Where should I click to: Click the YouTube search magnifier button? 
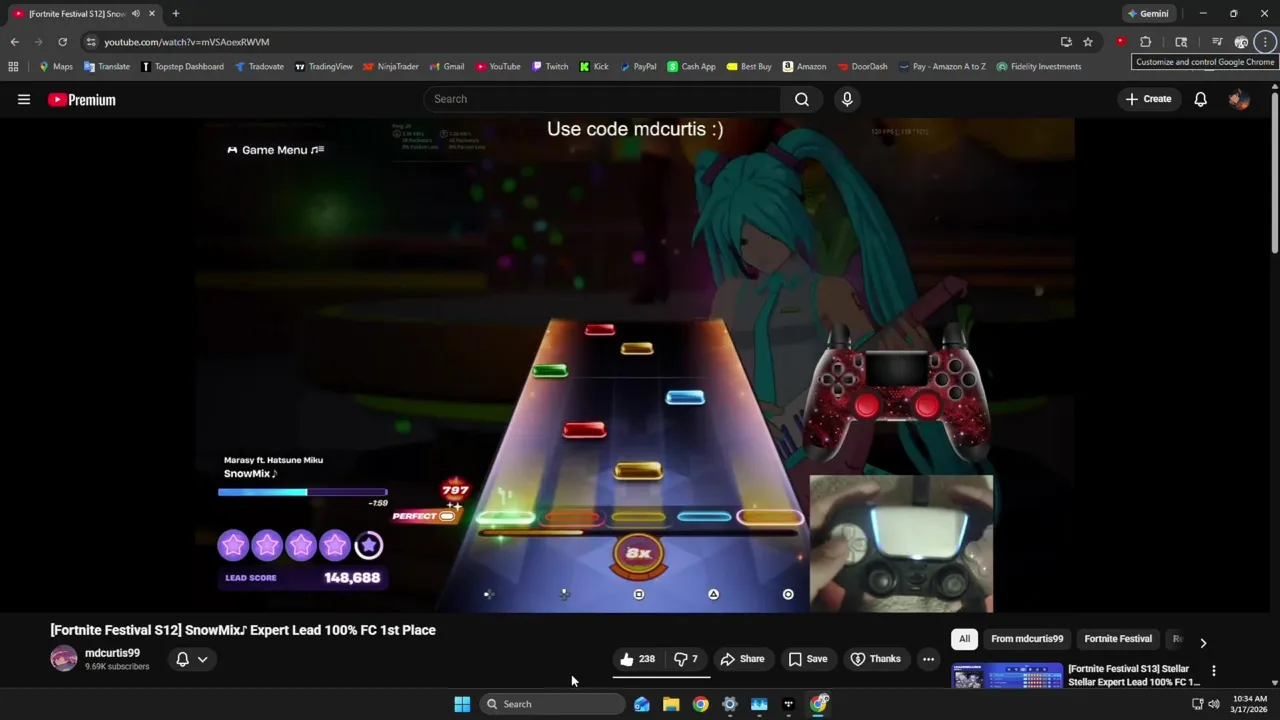(802, 99)
